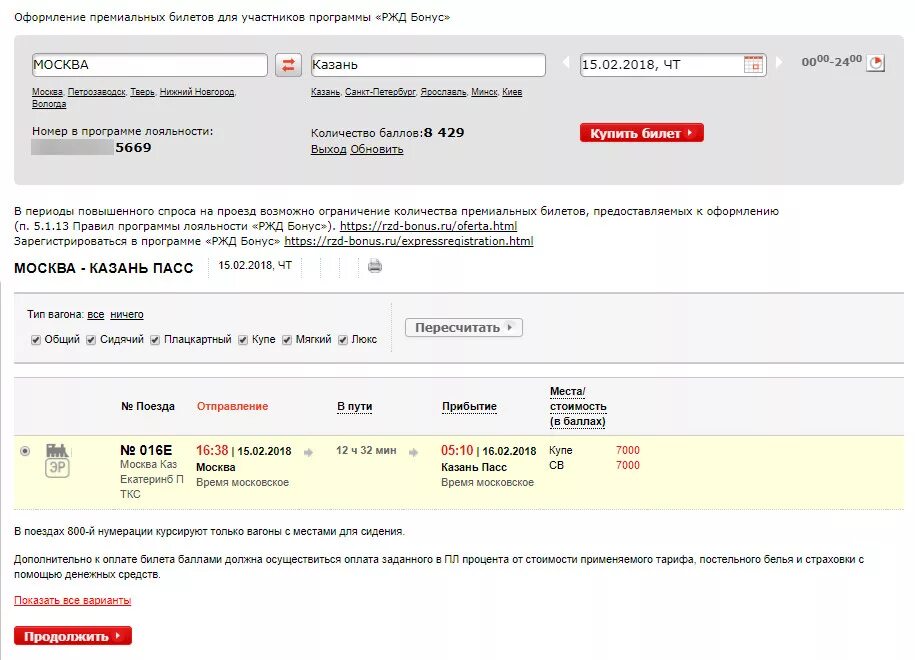Screen dimensions: 915x660
Task: Click the Места/стоимость (в баллах) header
Action: click(578, 406)
